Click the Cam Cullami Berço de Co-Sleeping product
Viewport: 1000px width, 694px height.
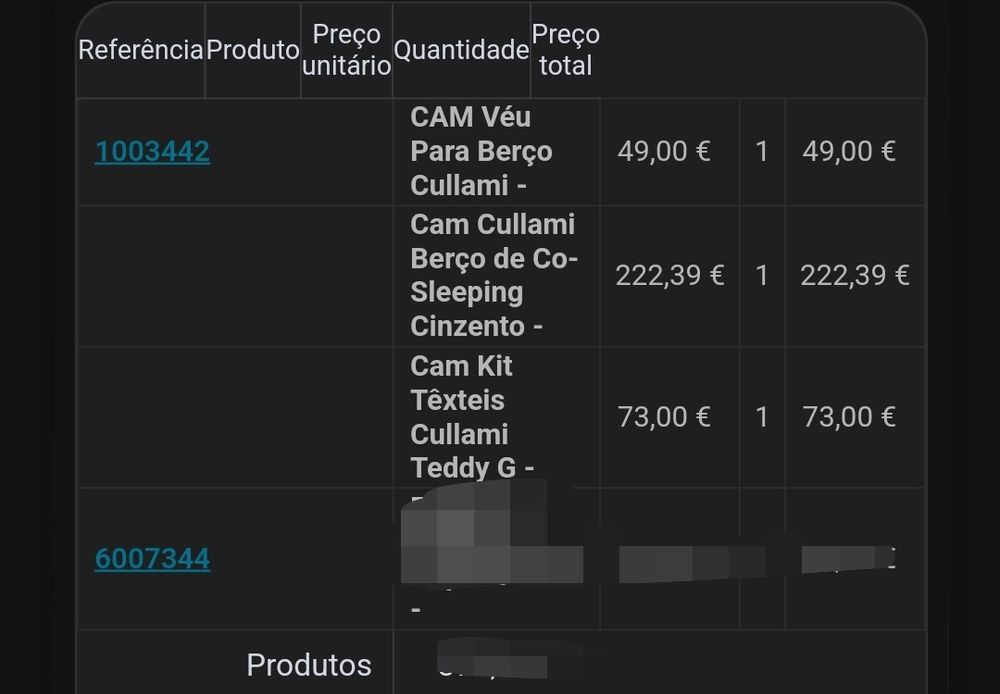[x=493, y=276]
